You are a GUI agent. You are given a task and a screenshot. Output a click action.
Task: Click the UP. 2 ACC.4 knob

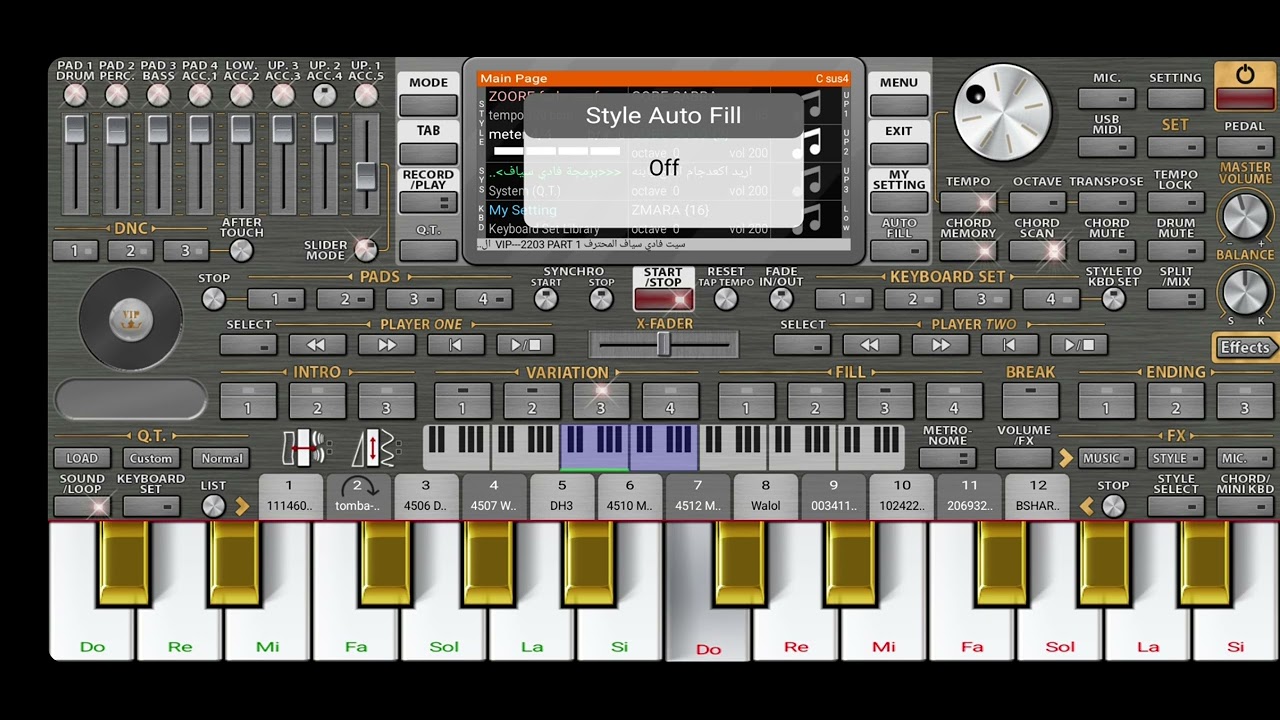point(324,95)
